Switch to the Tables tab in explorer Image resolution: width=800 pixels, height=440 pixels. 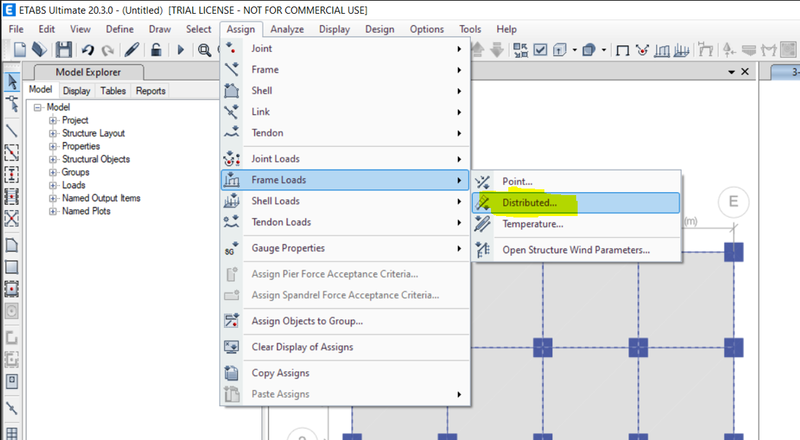tap(113, 90)
